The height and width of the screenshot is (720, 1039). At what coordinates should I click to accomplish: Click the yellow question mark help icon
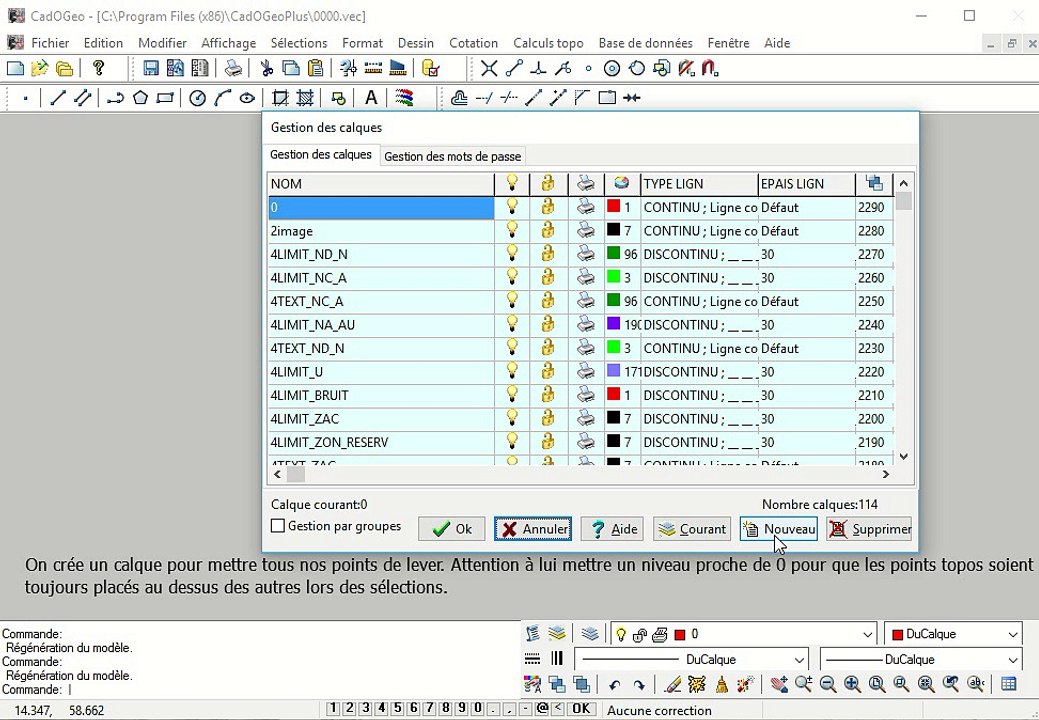[99, 68]
